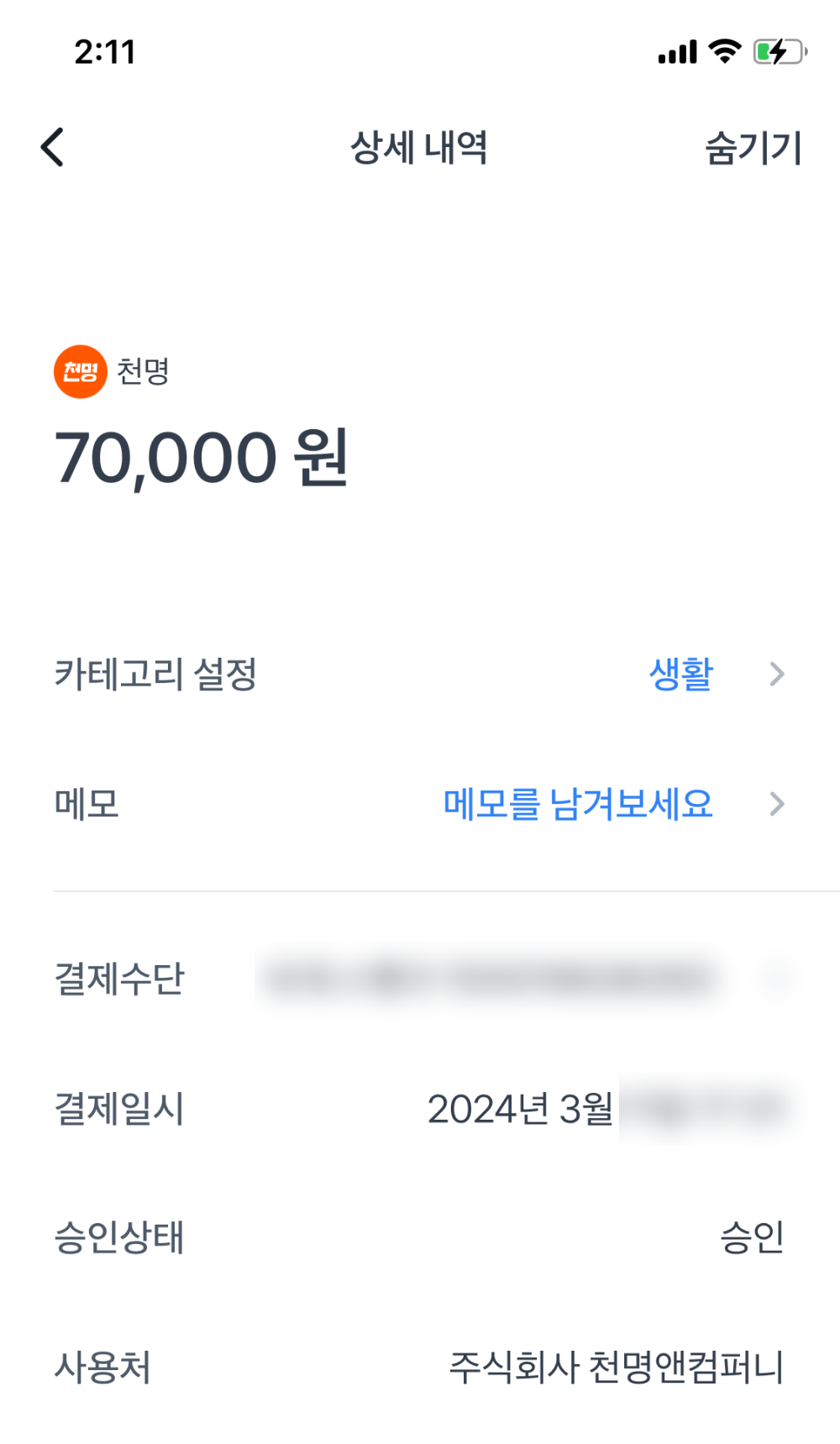Tap the 70,000 원 amount
The width and height of the screenshot is (840, 1444).
202,458
